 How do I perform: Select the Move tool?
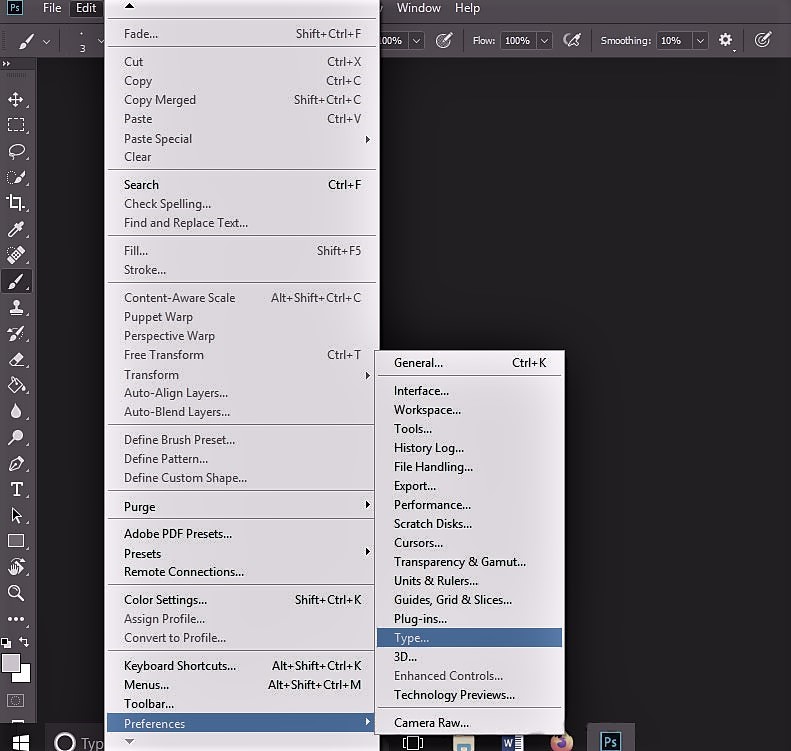[x=16, y=99]
